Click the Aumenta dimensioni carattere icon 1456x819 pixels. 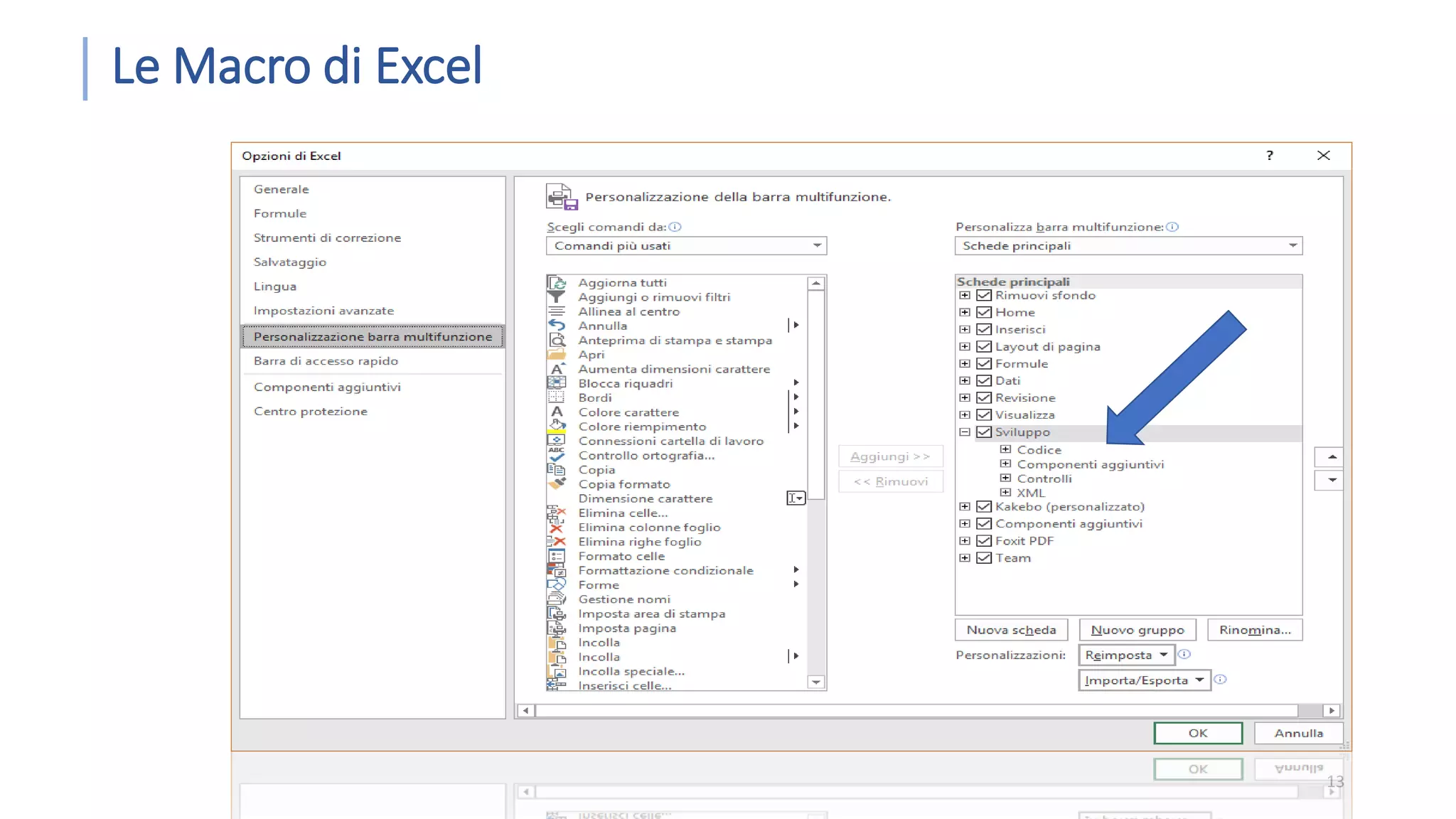point(557,369)
